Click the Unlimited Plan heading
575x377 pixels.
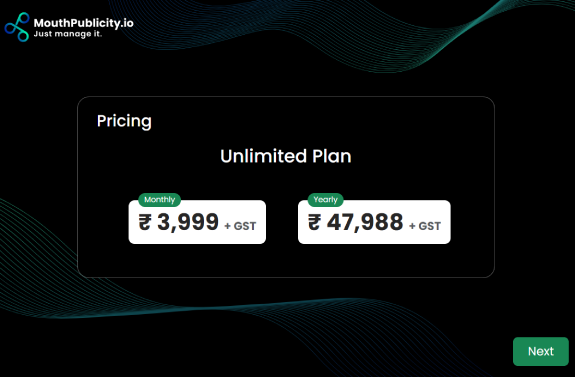(x=286, y=157)
